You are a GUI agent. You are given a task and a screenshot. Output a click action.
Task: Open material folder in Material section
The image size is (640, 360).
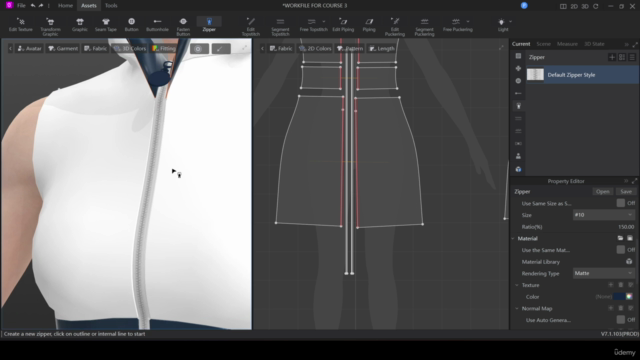pyautogui.click(x=620, y=238)
